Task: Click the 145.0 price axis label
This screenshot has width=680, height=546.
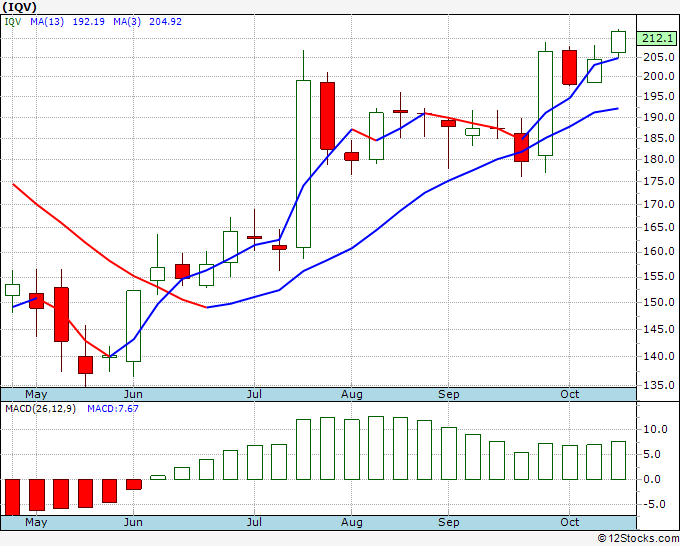Action: [660, 329]
